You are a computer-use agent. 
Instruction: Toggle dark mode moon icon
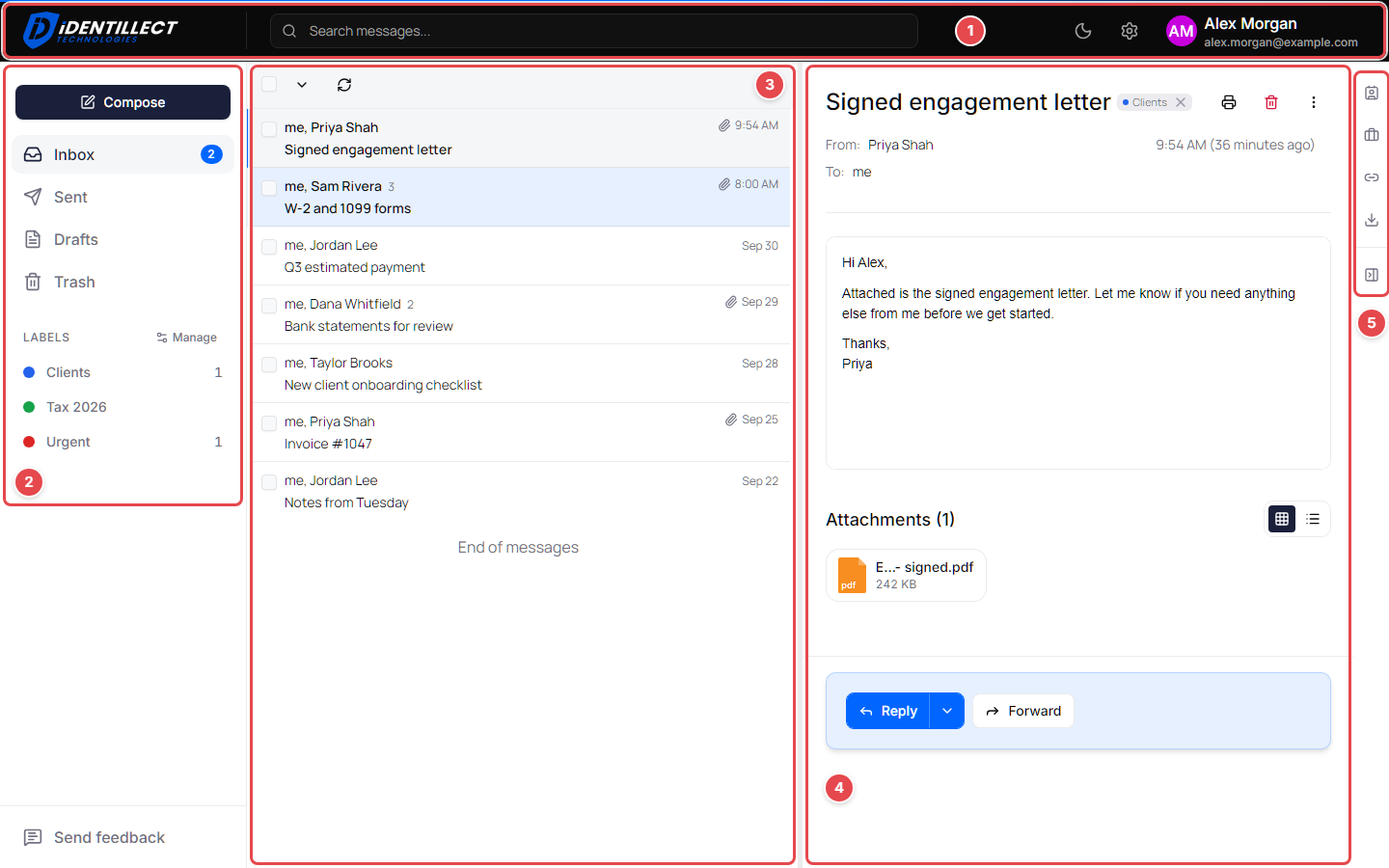point(1083,31)
